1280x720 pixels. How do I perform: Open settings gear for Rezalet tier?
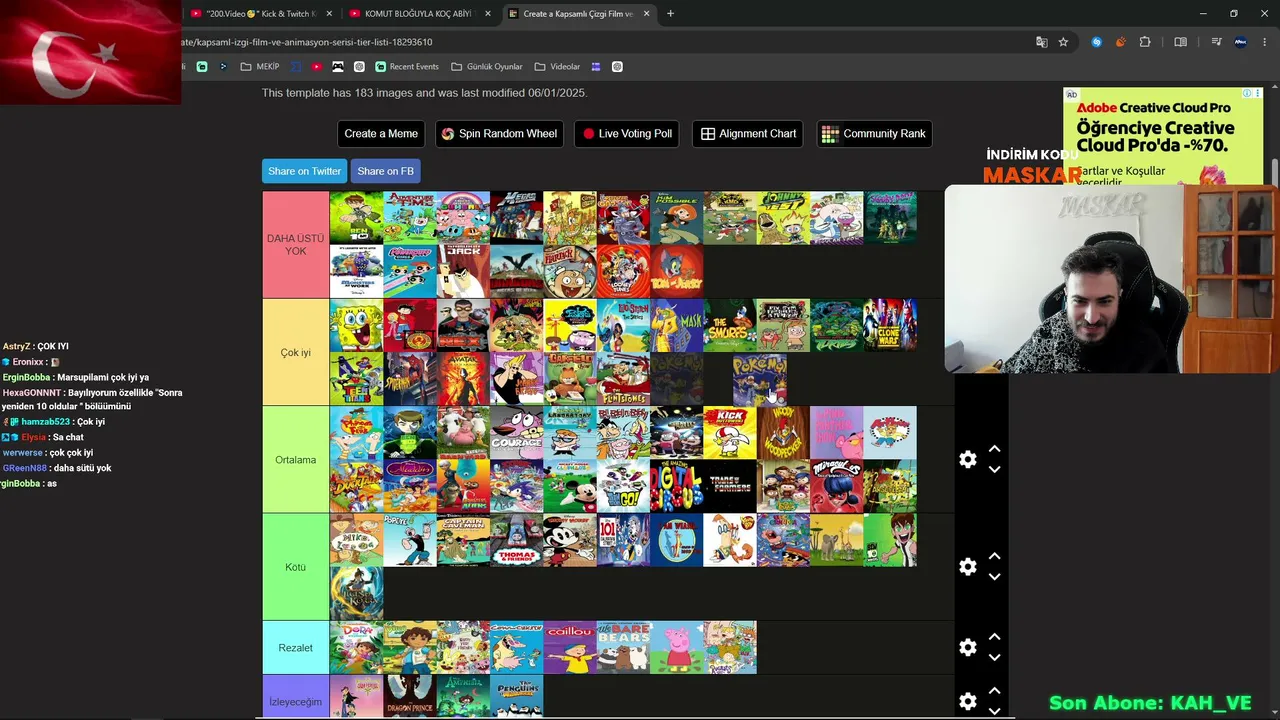[x=967, y=647]
